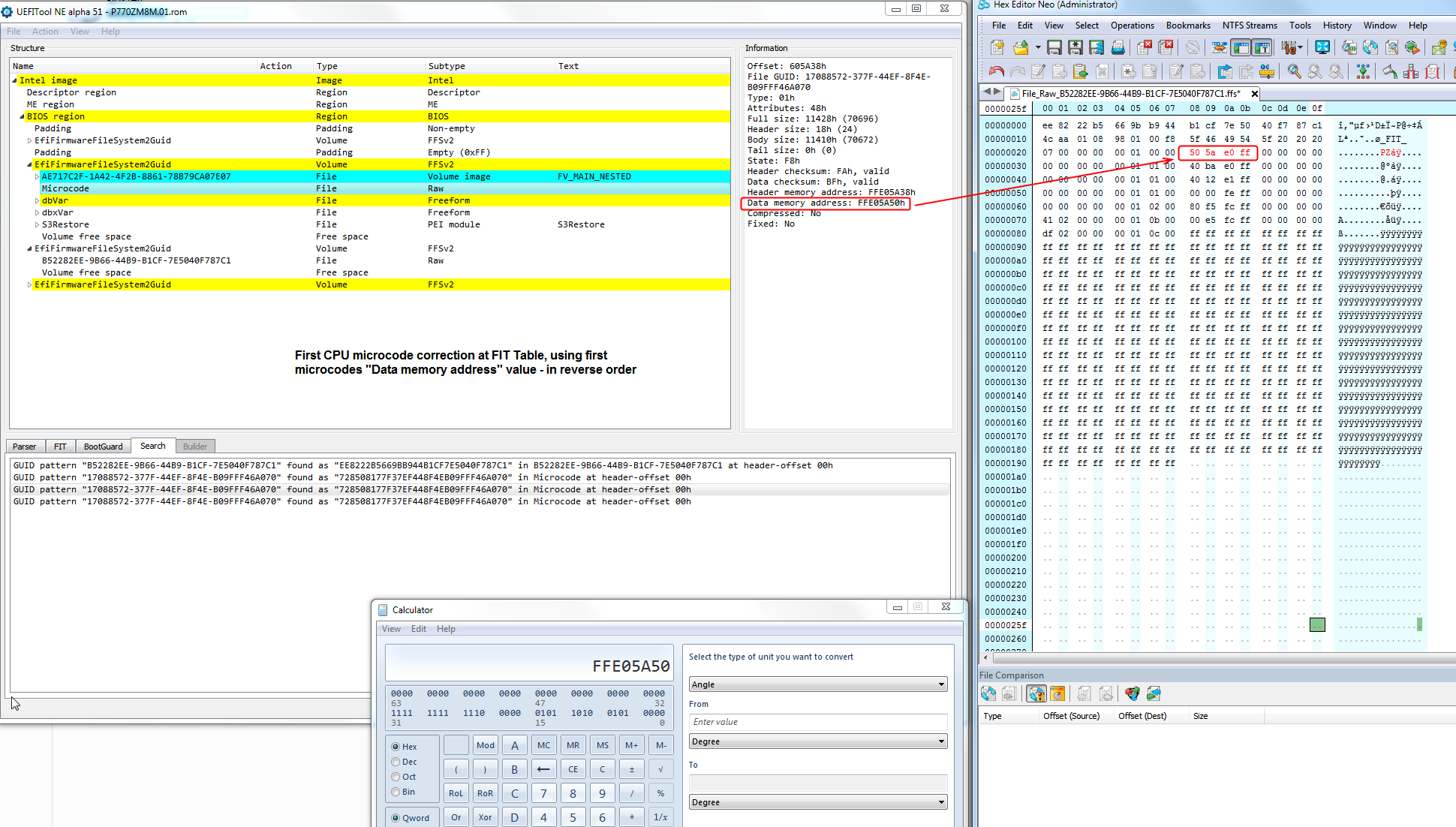Click the Undo red arrow icon

997,71
